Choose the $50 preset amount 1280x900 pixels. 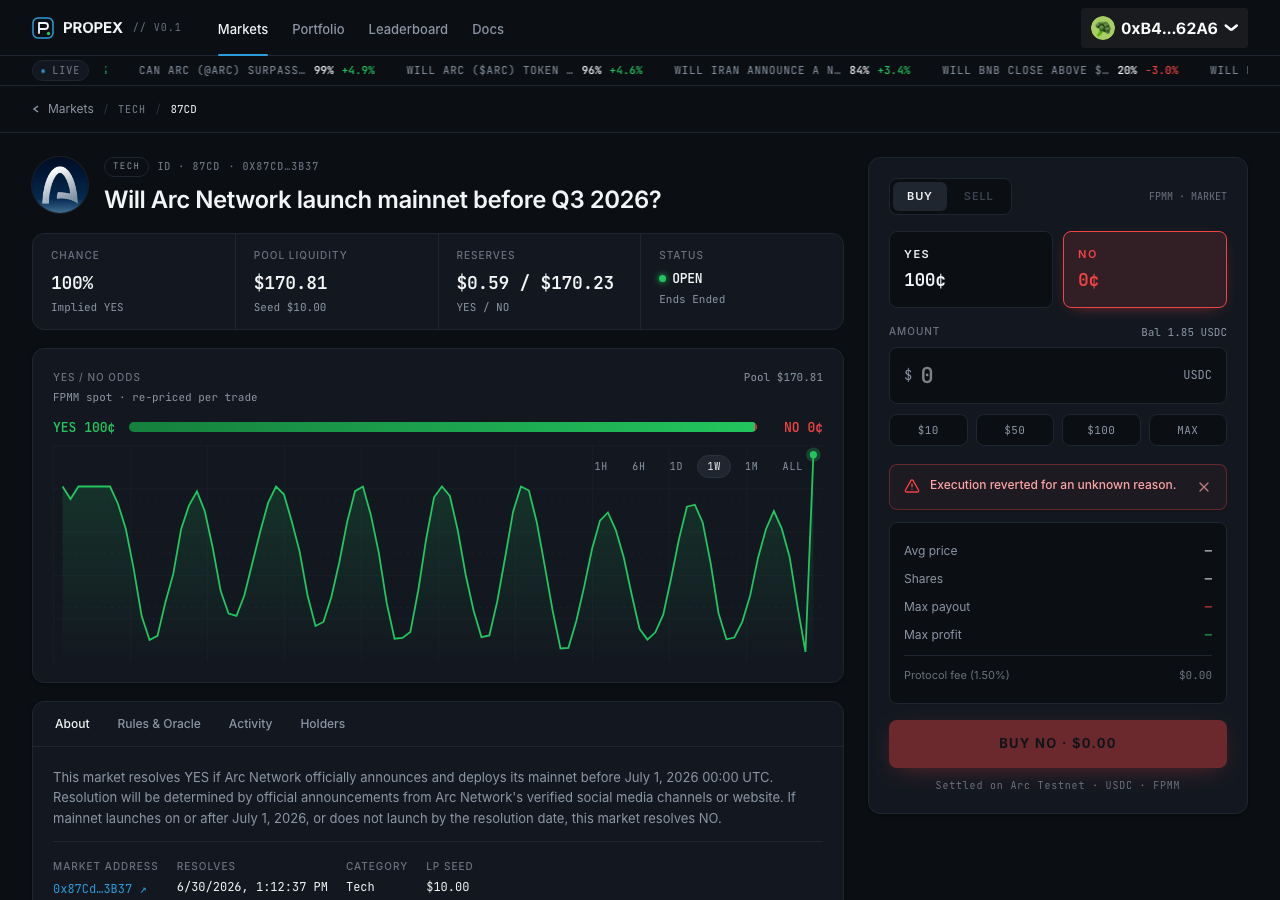point(1015,430)
